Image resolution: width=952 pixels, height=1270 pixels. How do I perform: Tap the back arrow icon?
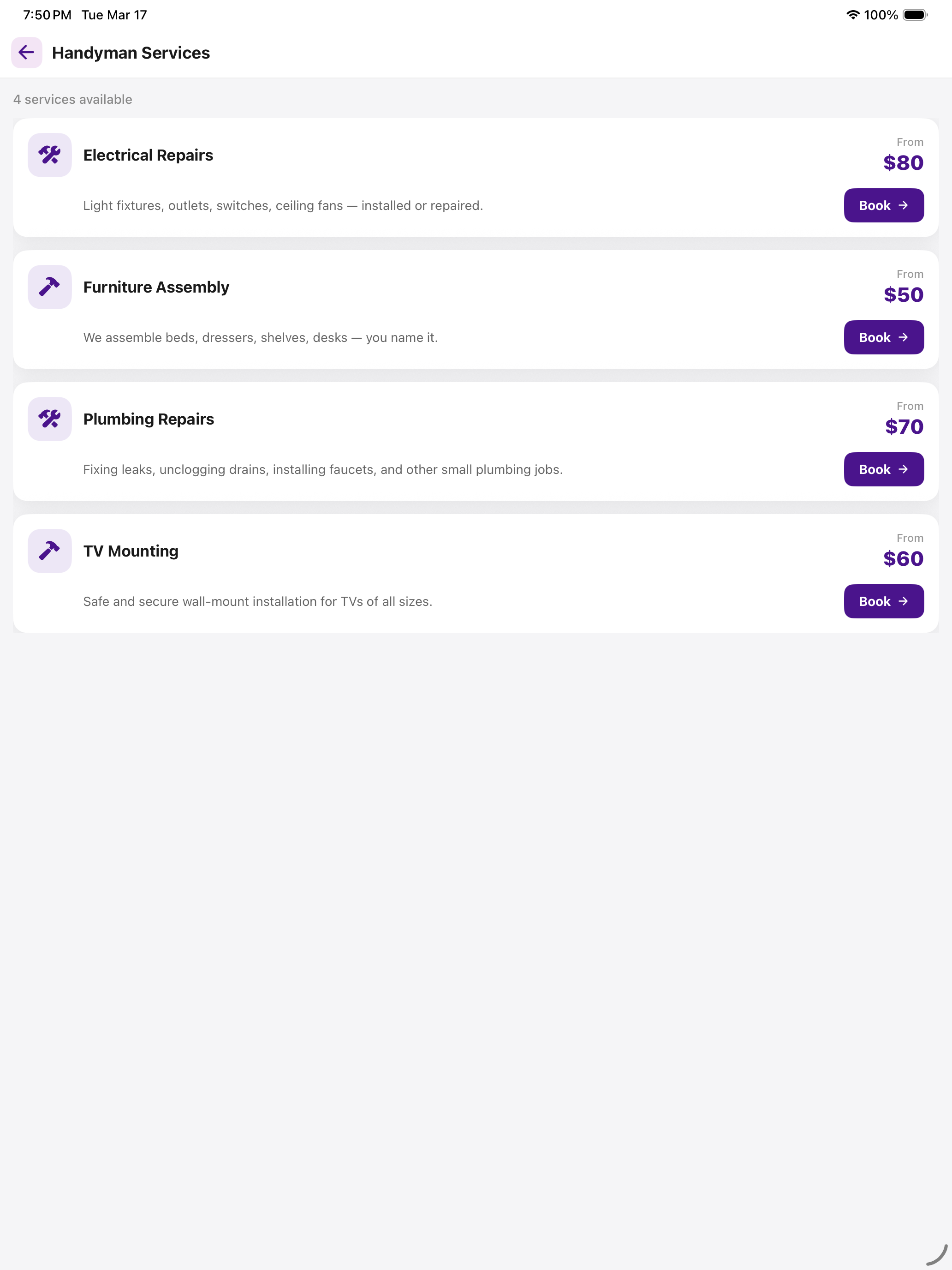(26, 53)
